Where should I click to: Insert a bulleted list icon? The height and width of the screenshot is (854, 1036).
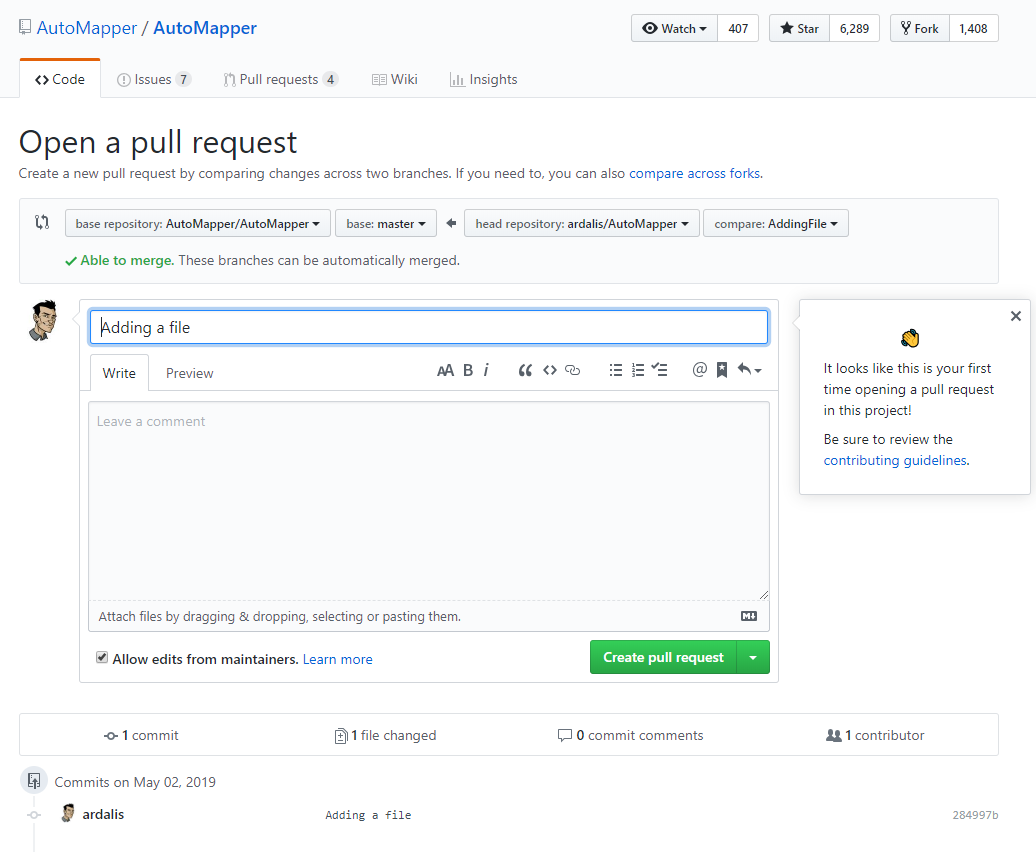pyautogui.click(x=616, y=371)
